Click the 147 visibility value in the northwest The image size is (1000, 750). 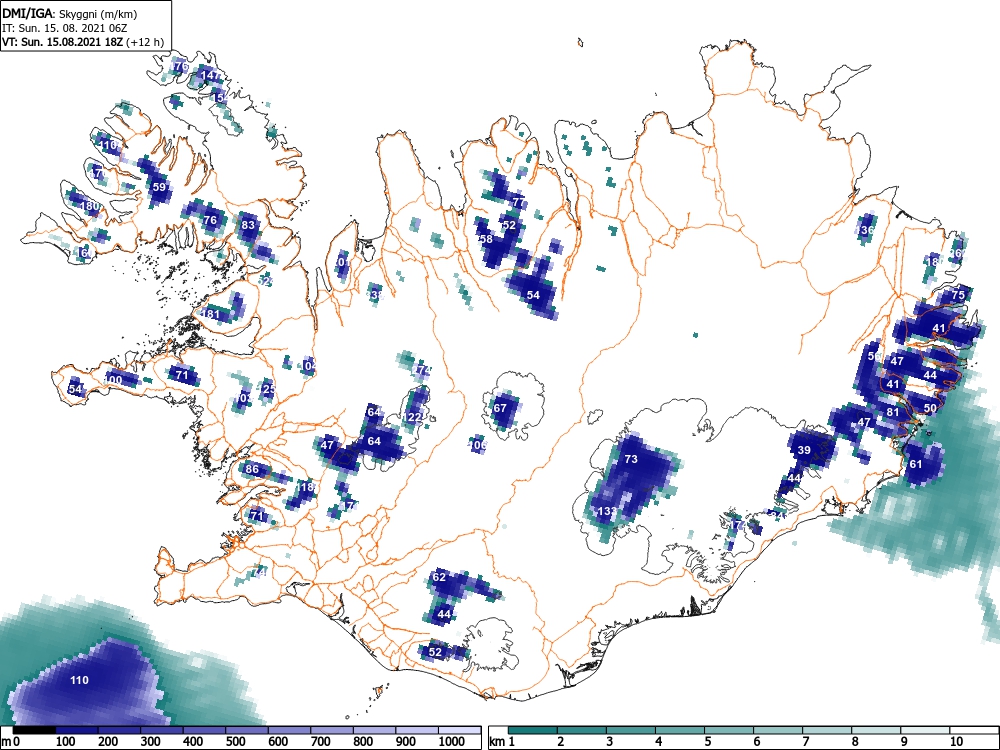click(x=210, y=75)
